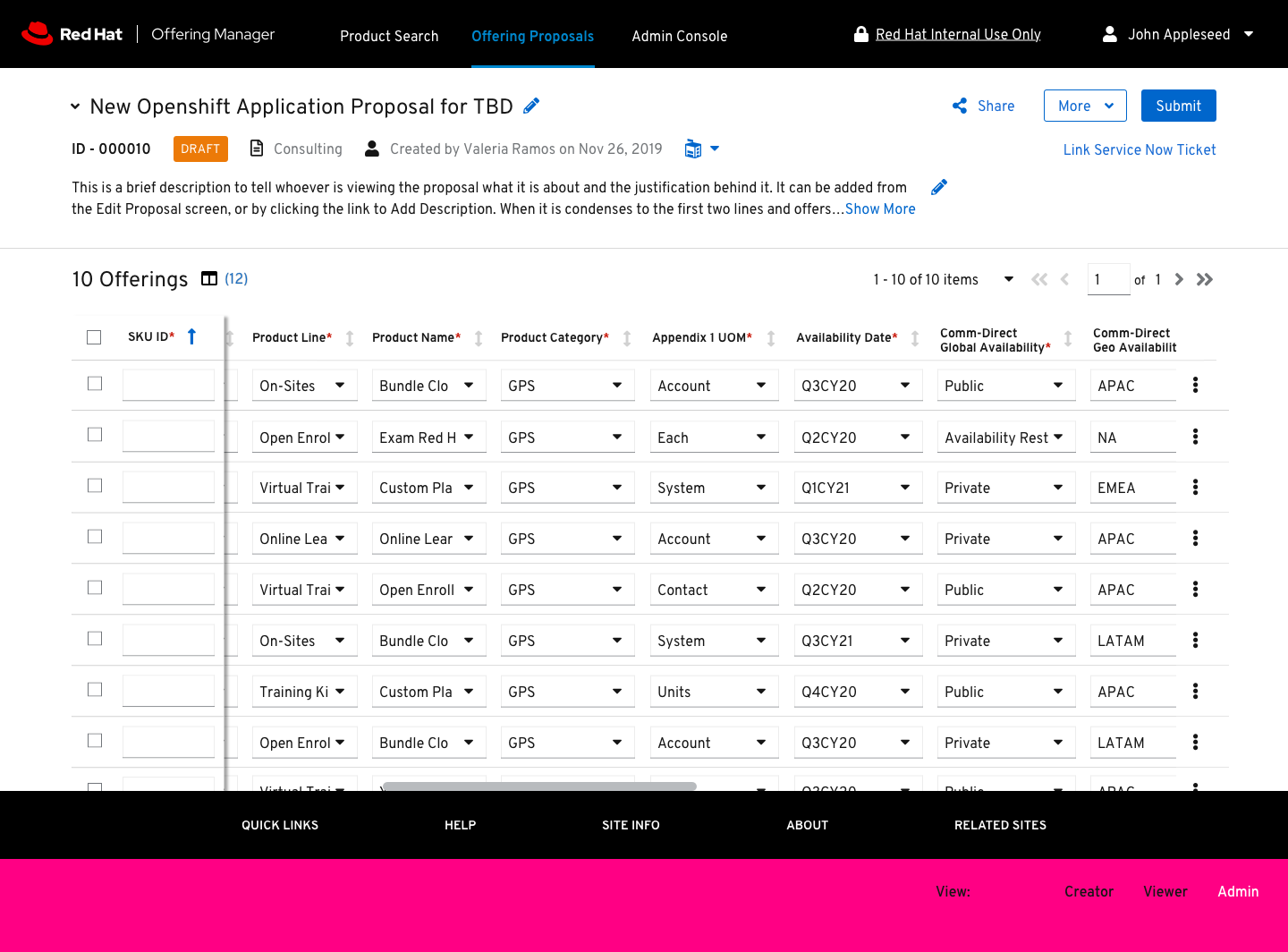Click the next page arrow in pagination

coord(1179,279)
